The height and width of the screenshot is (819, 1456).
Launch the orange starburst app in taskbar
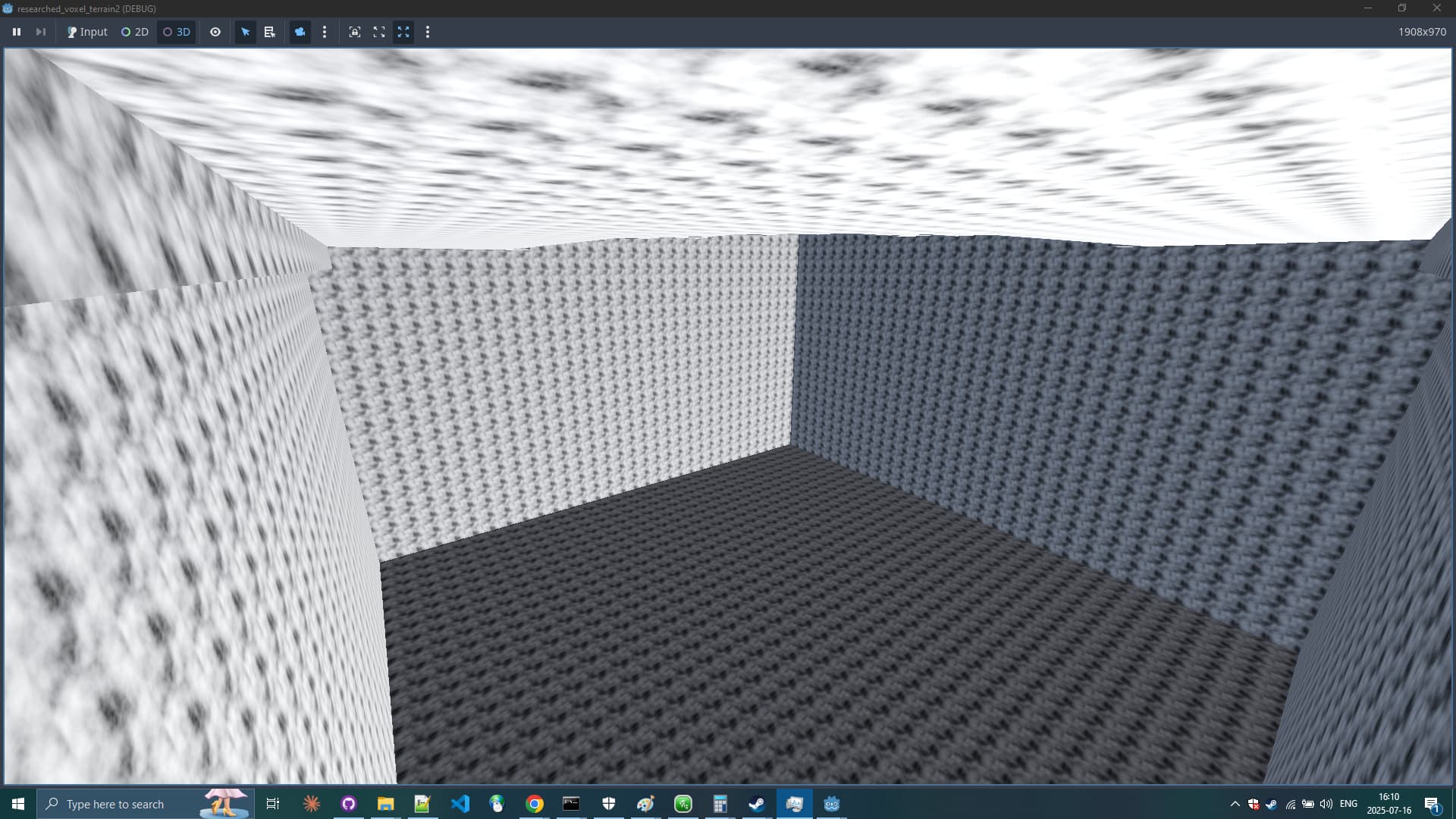[x=311, y=804]
